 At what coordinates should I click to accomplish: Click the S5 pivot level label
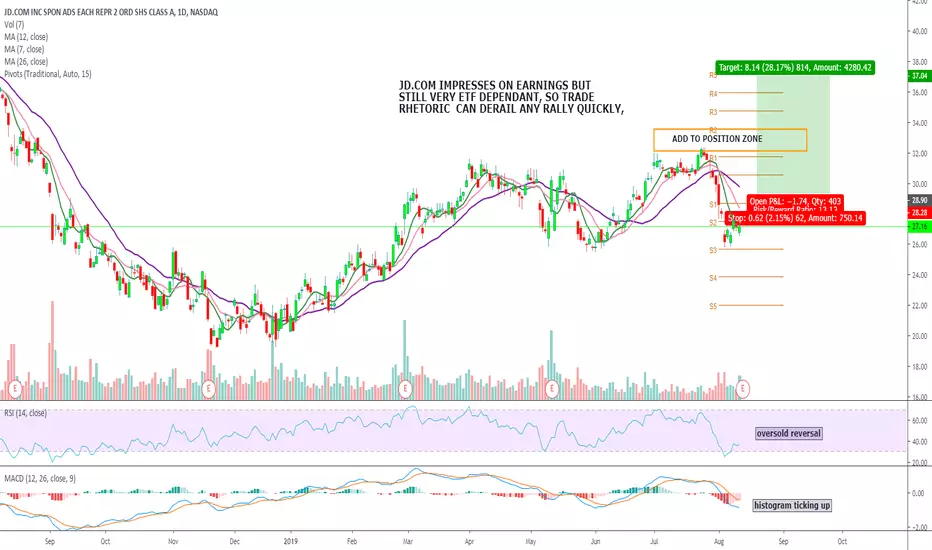(x=713, y=306)
